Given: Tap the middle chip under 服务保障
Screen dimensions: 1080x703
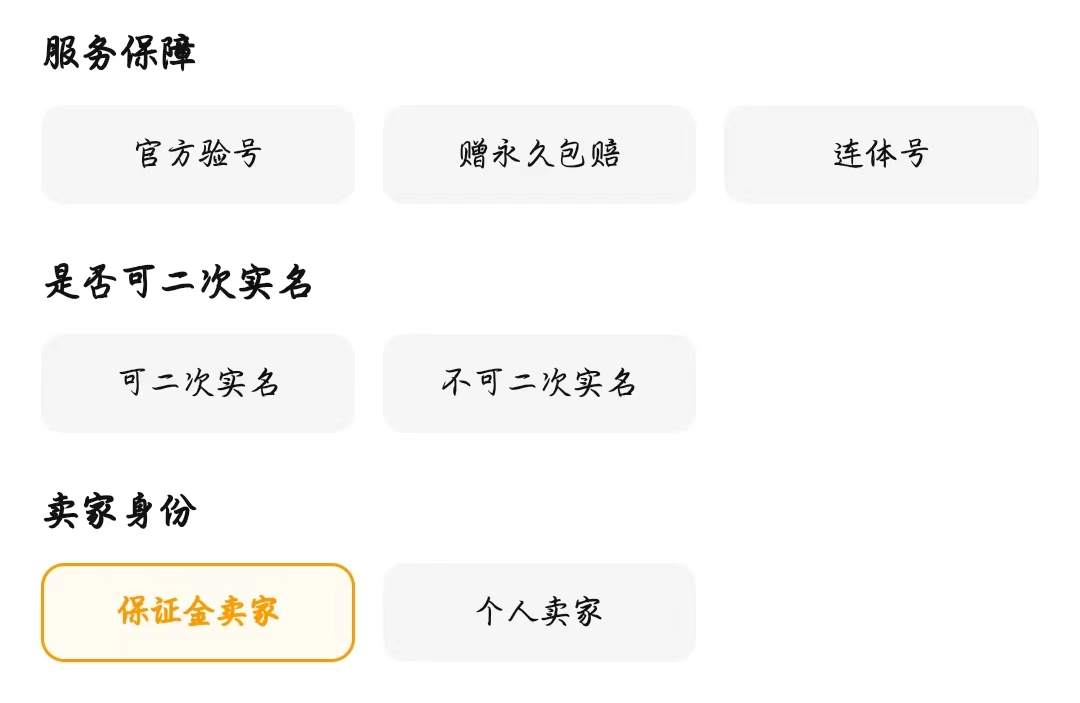Looking at the screenshot, I should (x=539, y=154).
